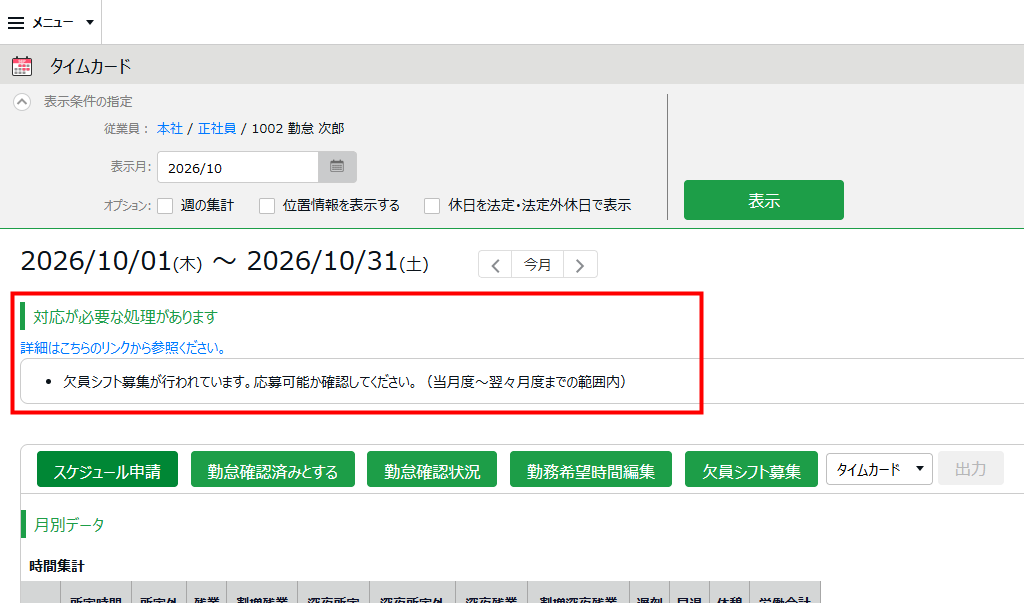Toggle 休日を法定・法定外休日で表示 checkbox
Viewport: 1024px width, 603px height.
click(432, 206)
